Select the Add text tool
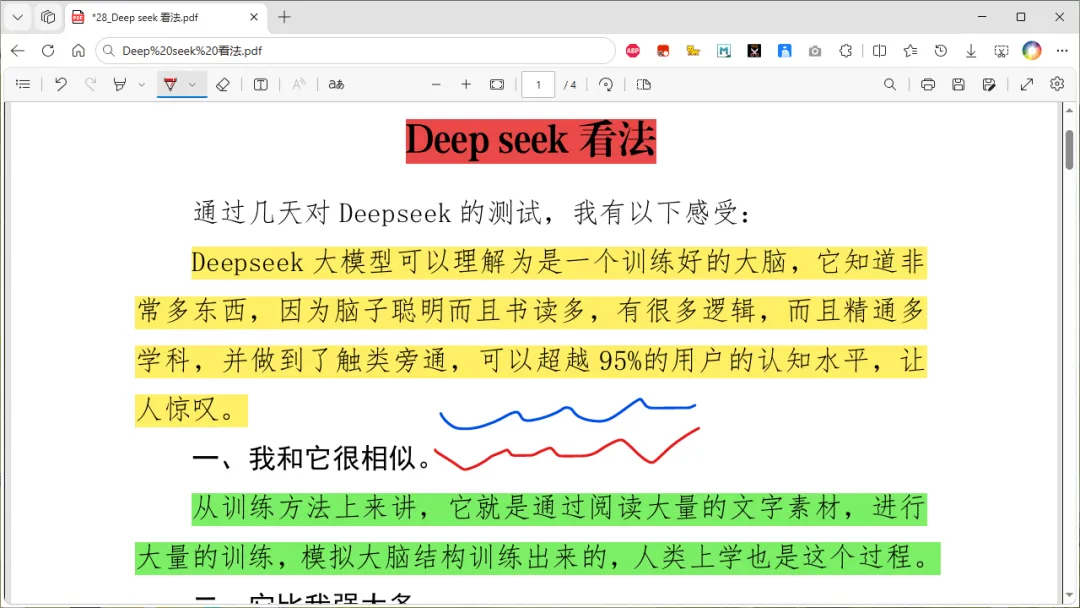Screen dimensions: 1080x608 [260, 84]
